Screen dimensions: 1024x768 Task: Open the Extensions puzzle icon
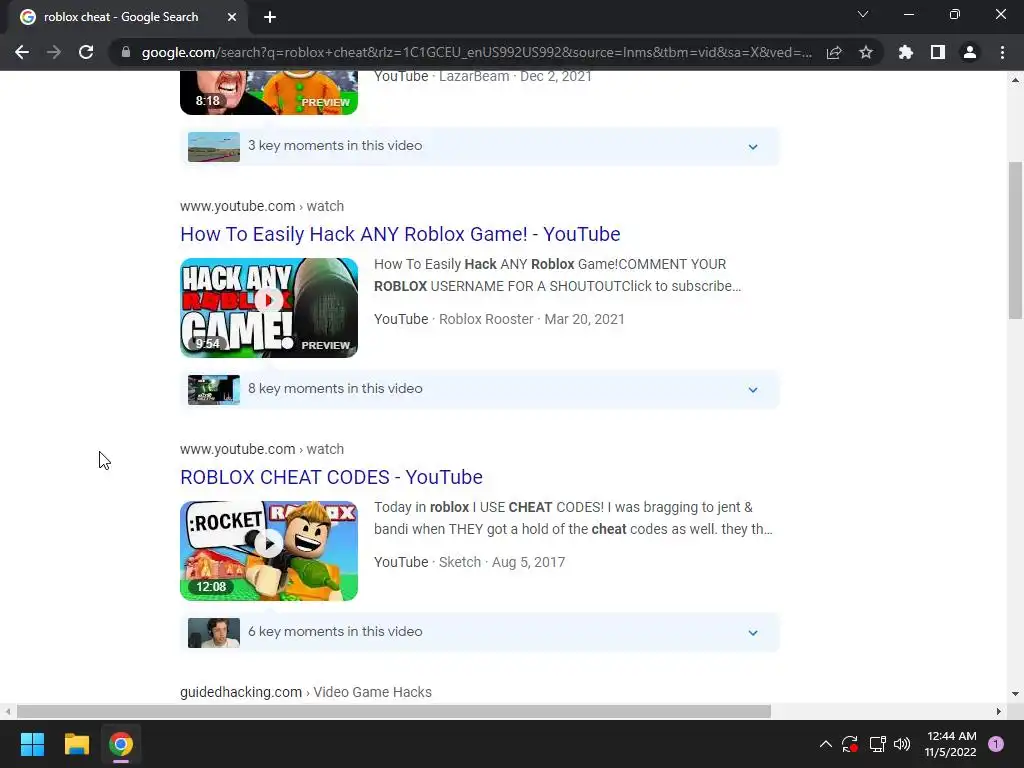(x=906, y=52)
